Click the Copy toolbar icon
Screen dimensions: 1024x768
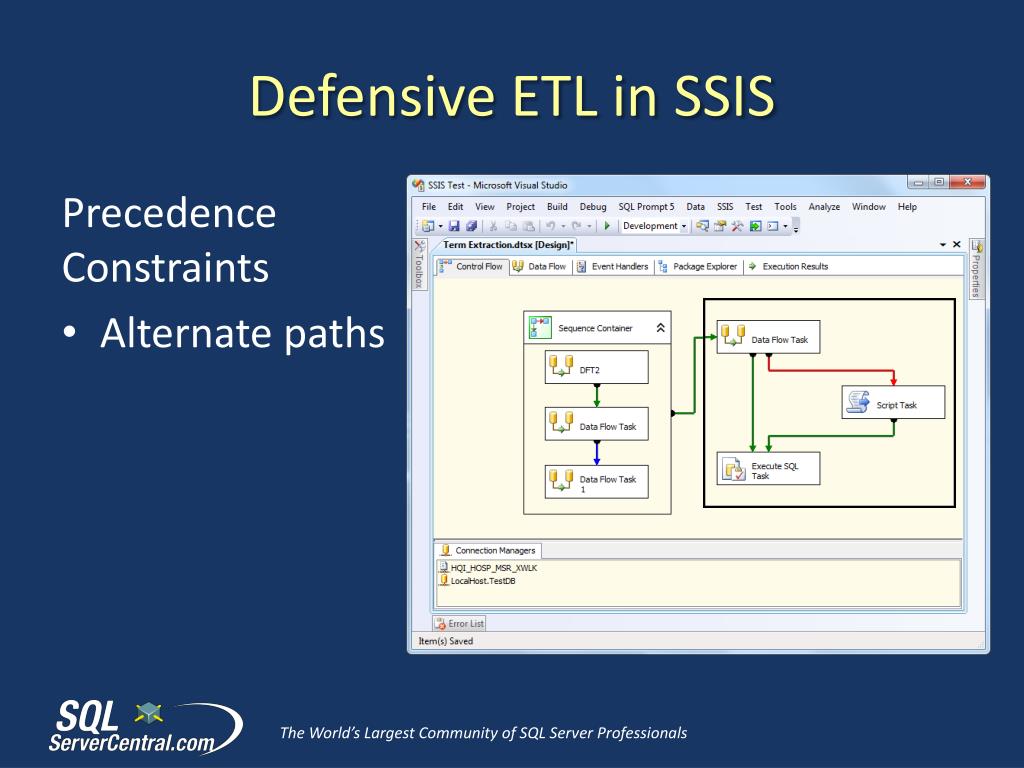coord(511,226)
